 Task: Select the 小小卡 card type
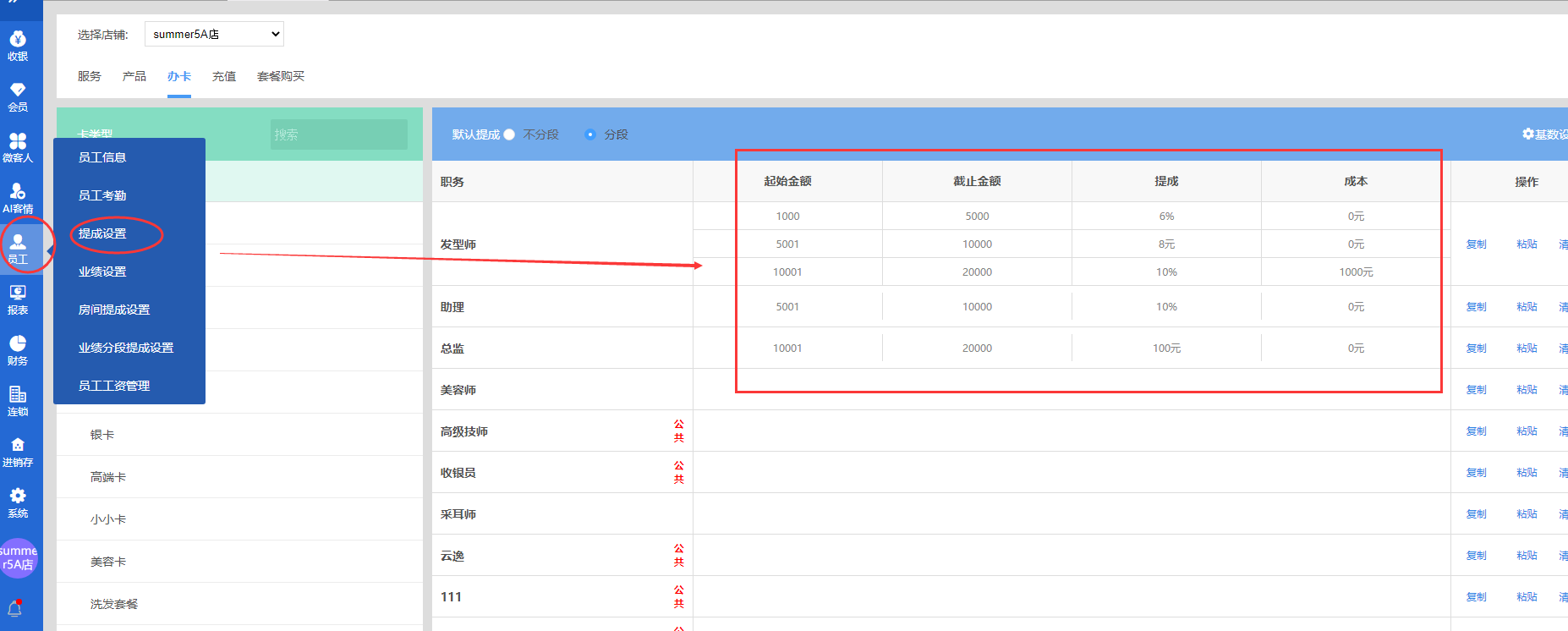pos(239,519)
